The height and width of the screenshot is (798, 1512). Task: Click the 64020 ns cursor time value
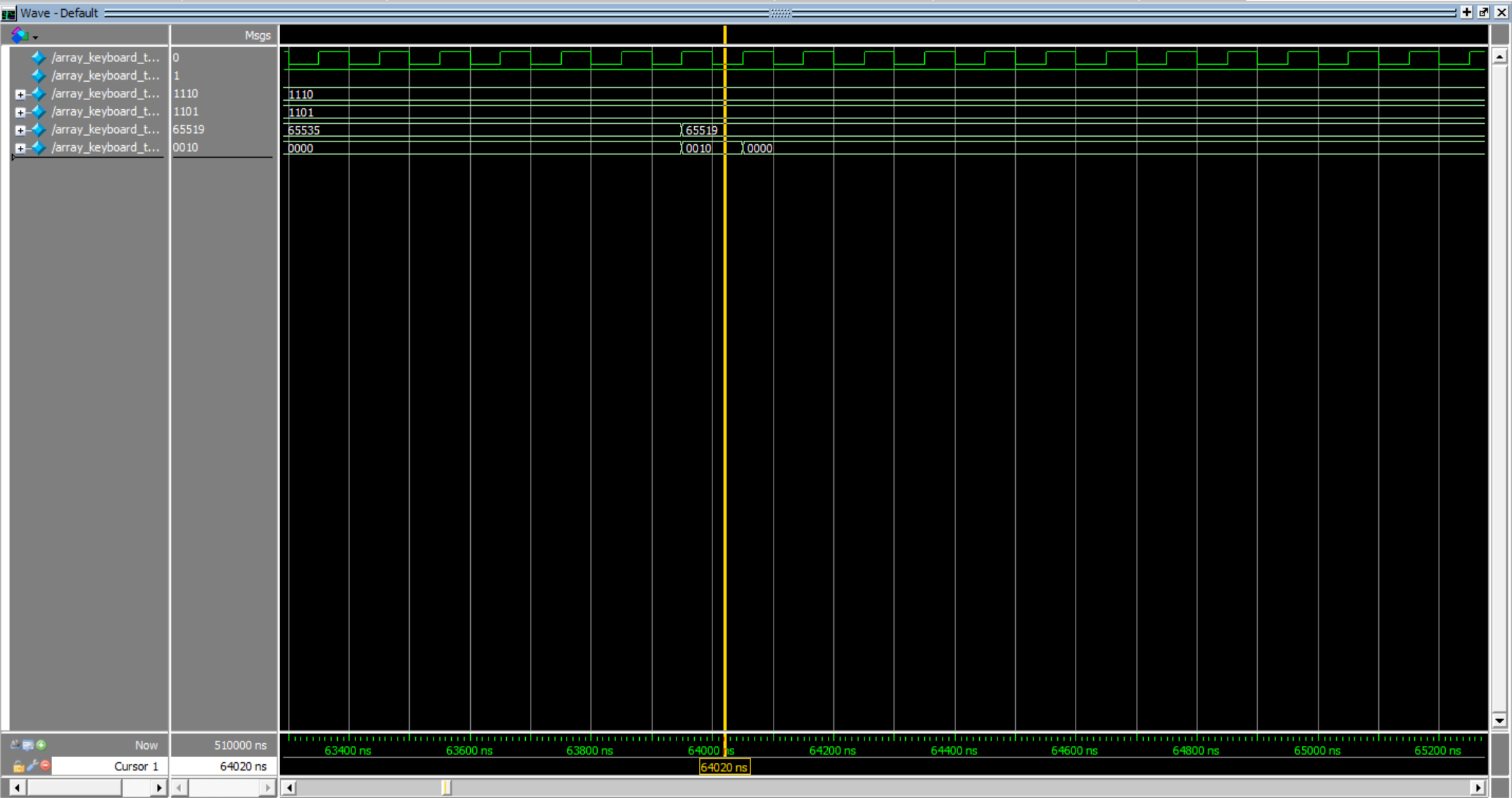(244, 766)
